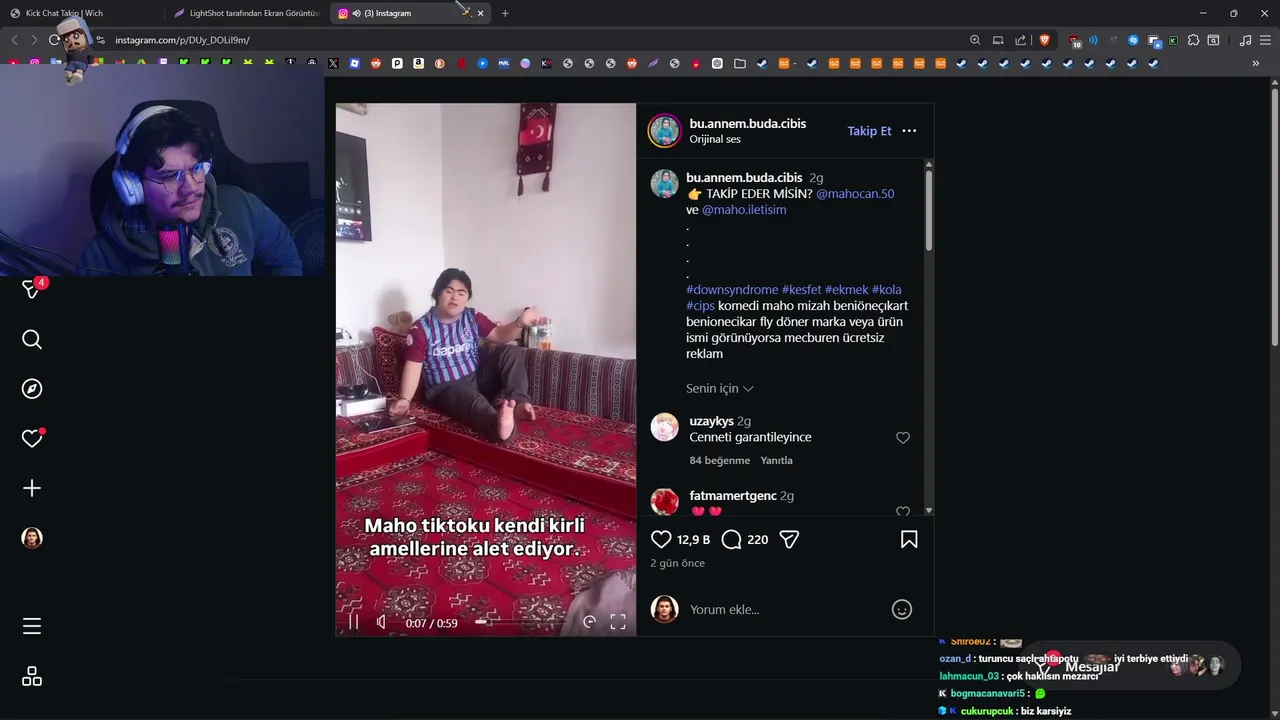
Task: Click the post author's header avatar
Action: (664, 131)
